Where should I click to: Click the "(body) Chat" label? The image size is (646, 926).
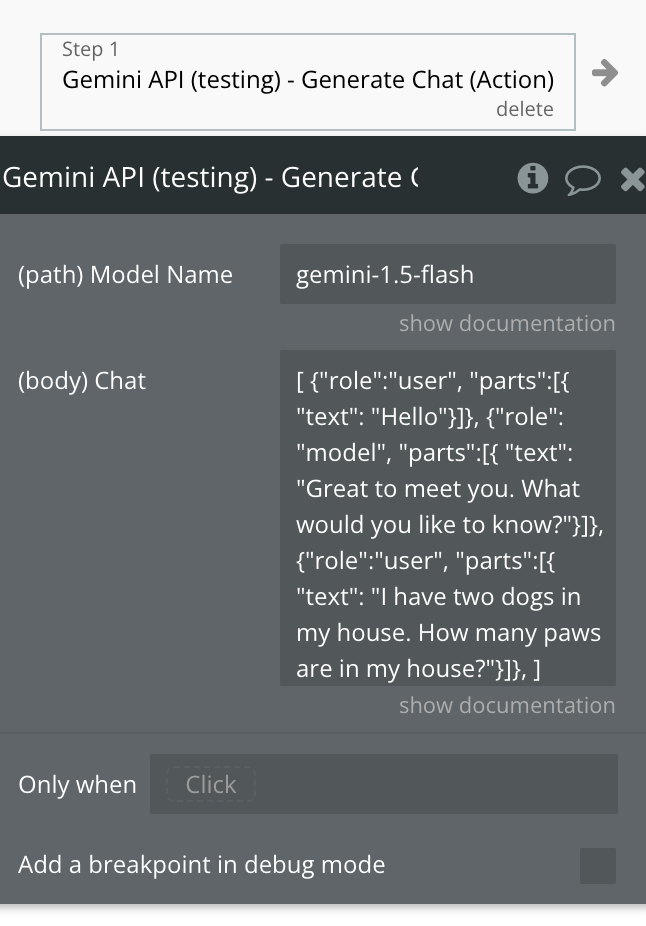point(82,381)
